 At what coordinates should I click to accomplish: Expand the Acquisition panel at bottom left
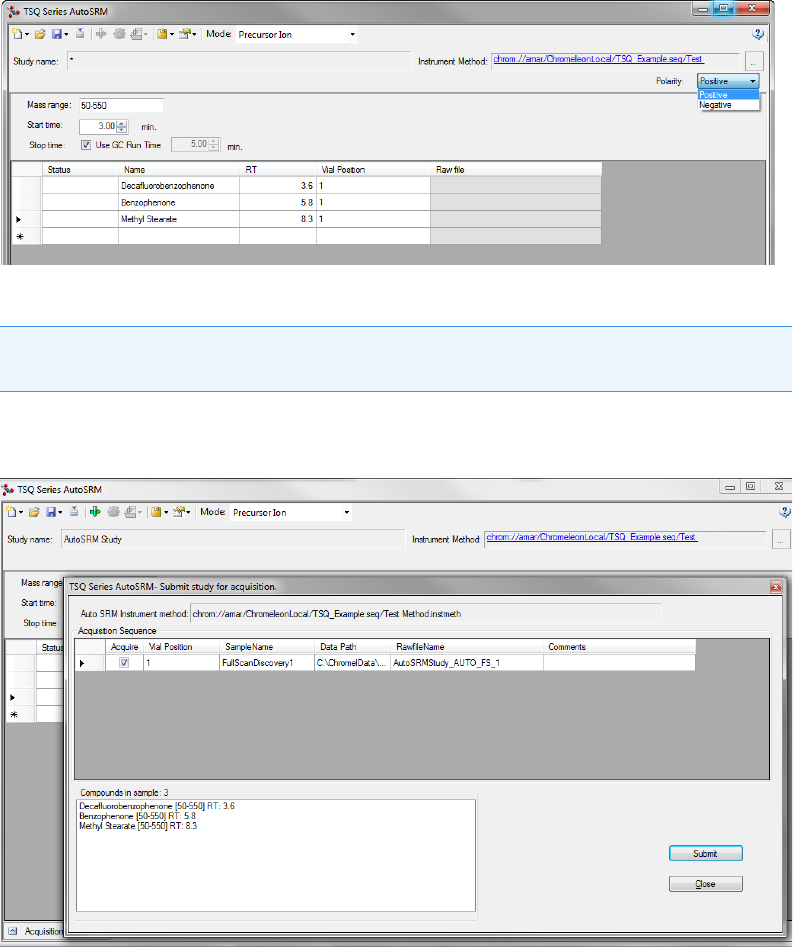pyautogui.click(x=13, y=931)
